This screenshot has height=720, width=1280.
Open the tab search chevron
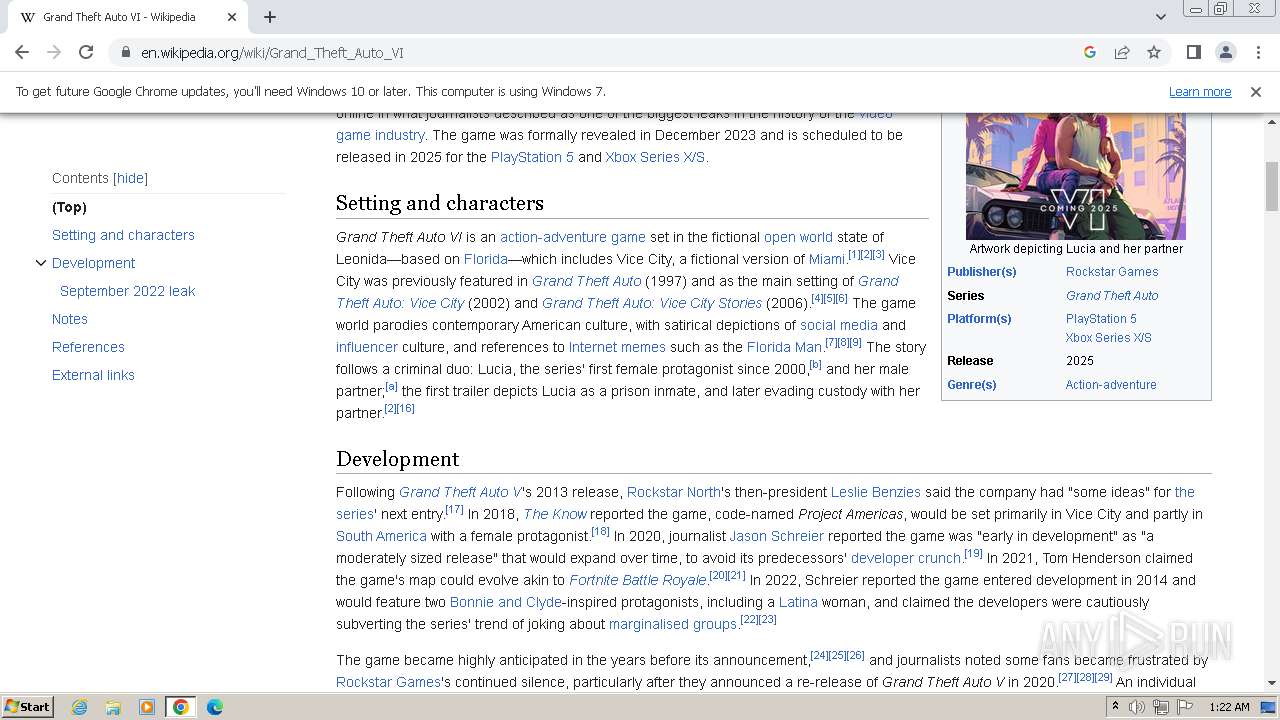click(1160, 17)
